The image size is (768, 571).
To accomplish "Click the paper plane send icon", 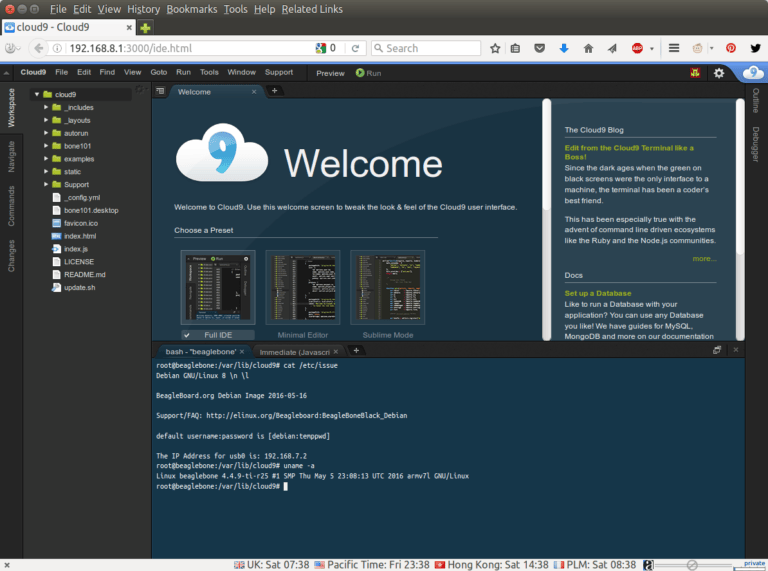I will pyautogui.click(x=612, y=48).
